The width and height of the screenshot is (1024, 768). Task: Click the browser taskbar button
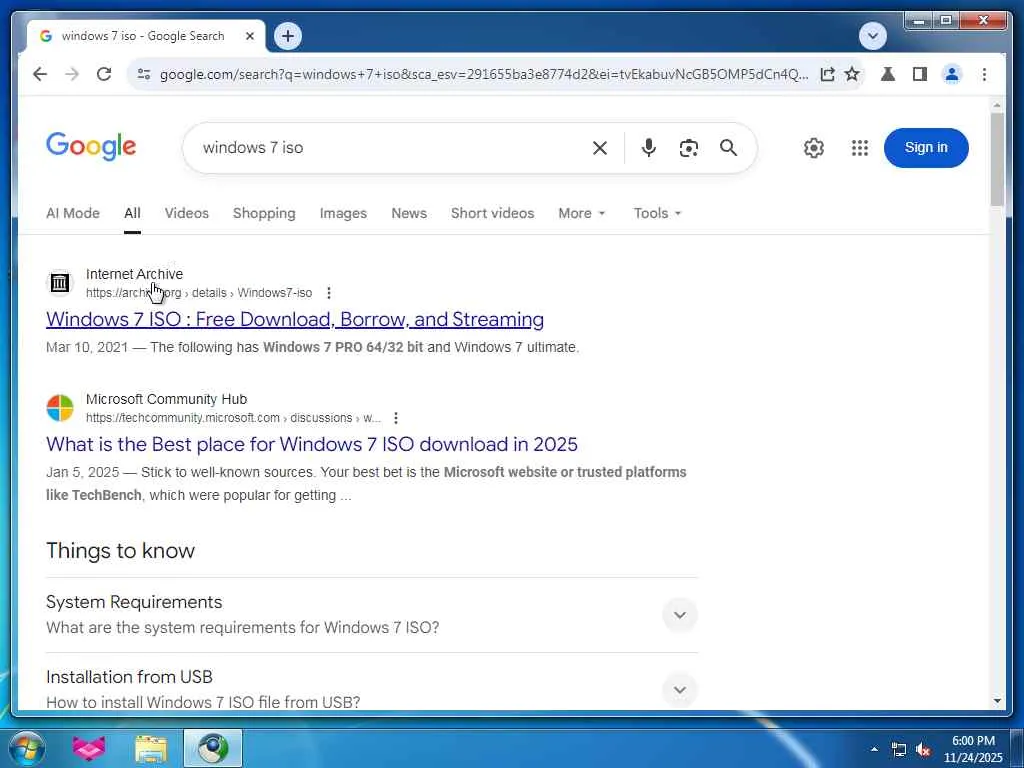(213, 748)
